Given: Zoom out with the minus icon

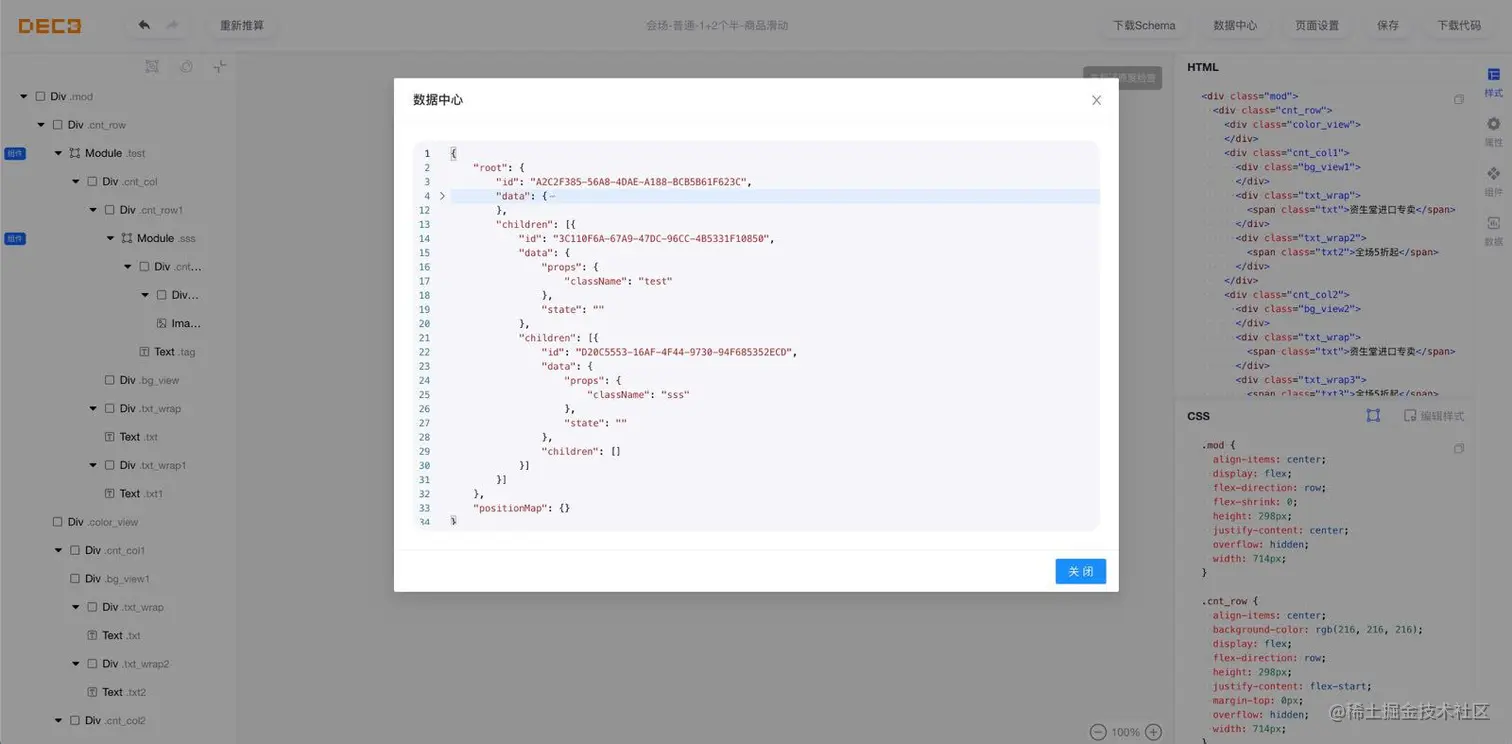Looking at the screenshot, I should [x=1098, y=732].
